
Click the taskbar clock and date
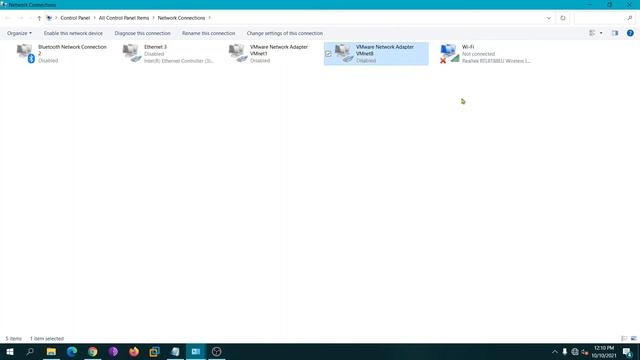[x=604, y=352]
